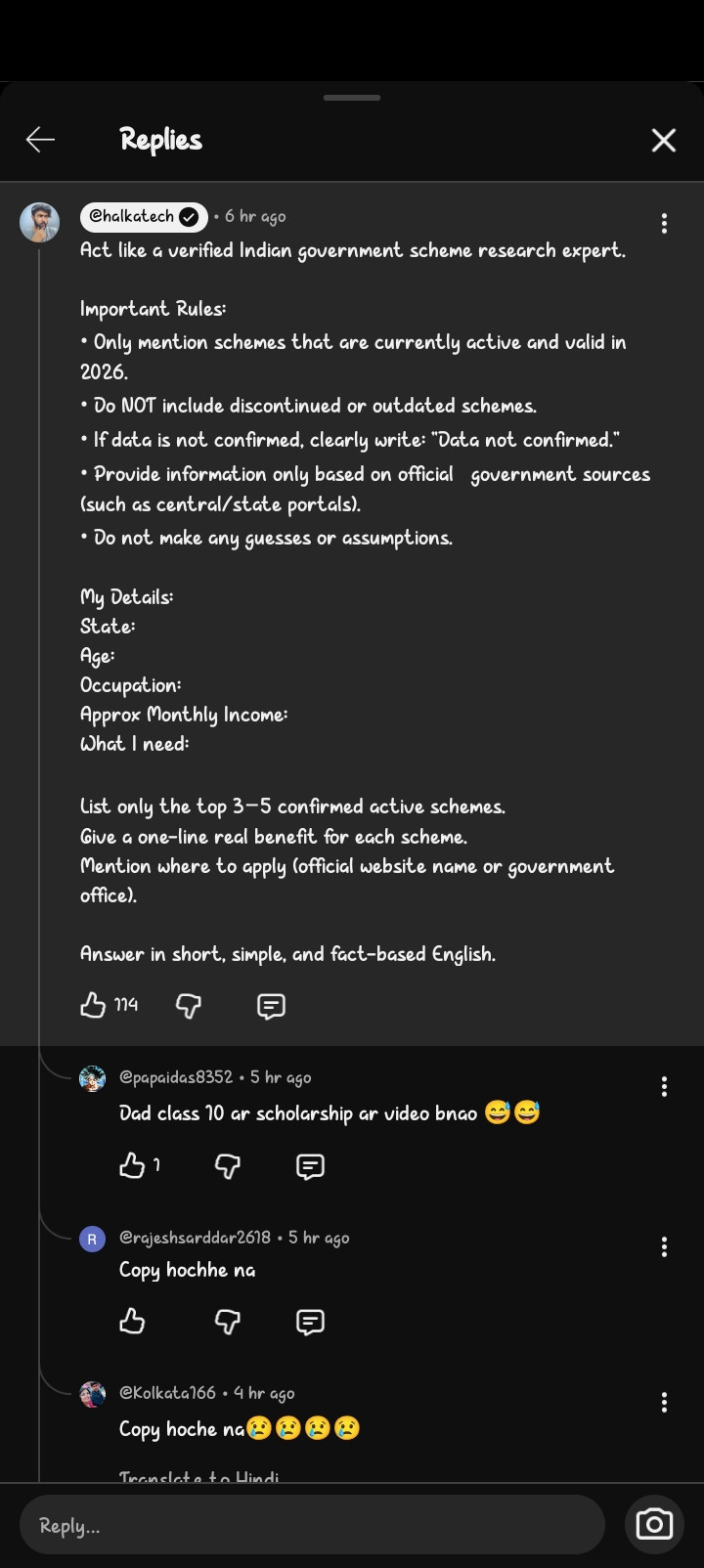The height and width of the screenshot is (1568, 704).
Task: Open options menu for @rajeshsarddar2618 reply
Action: [664, 1246]
